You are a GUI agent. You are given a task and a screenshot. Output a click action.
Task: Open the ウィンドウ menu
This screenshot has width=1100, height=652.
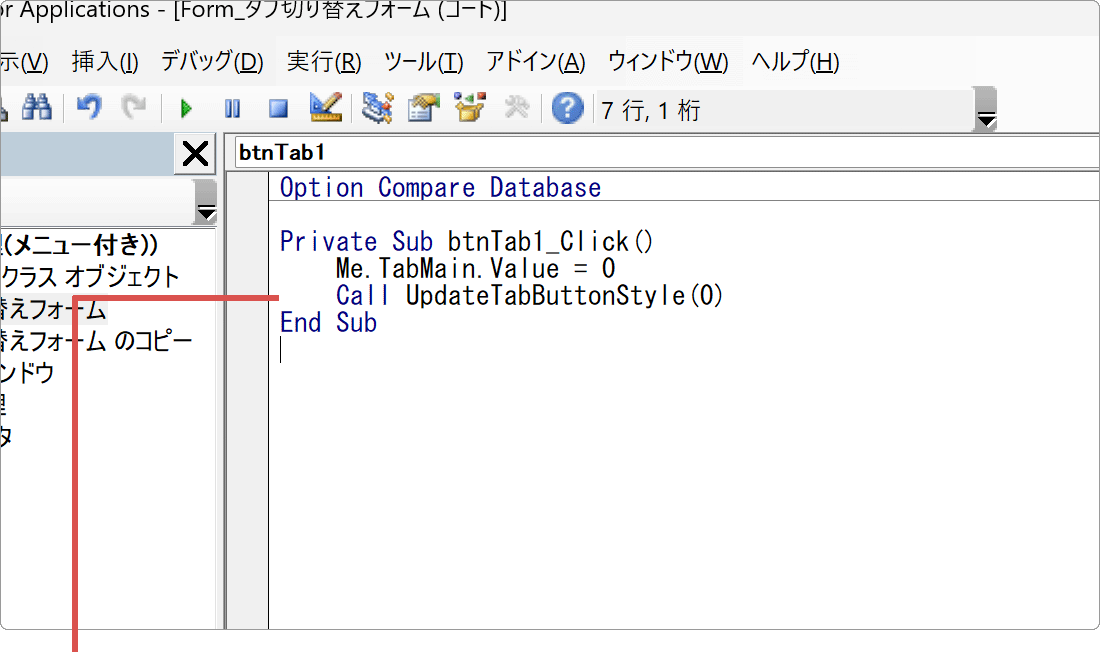668,61
